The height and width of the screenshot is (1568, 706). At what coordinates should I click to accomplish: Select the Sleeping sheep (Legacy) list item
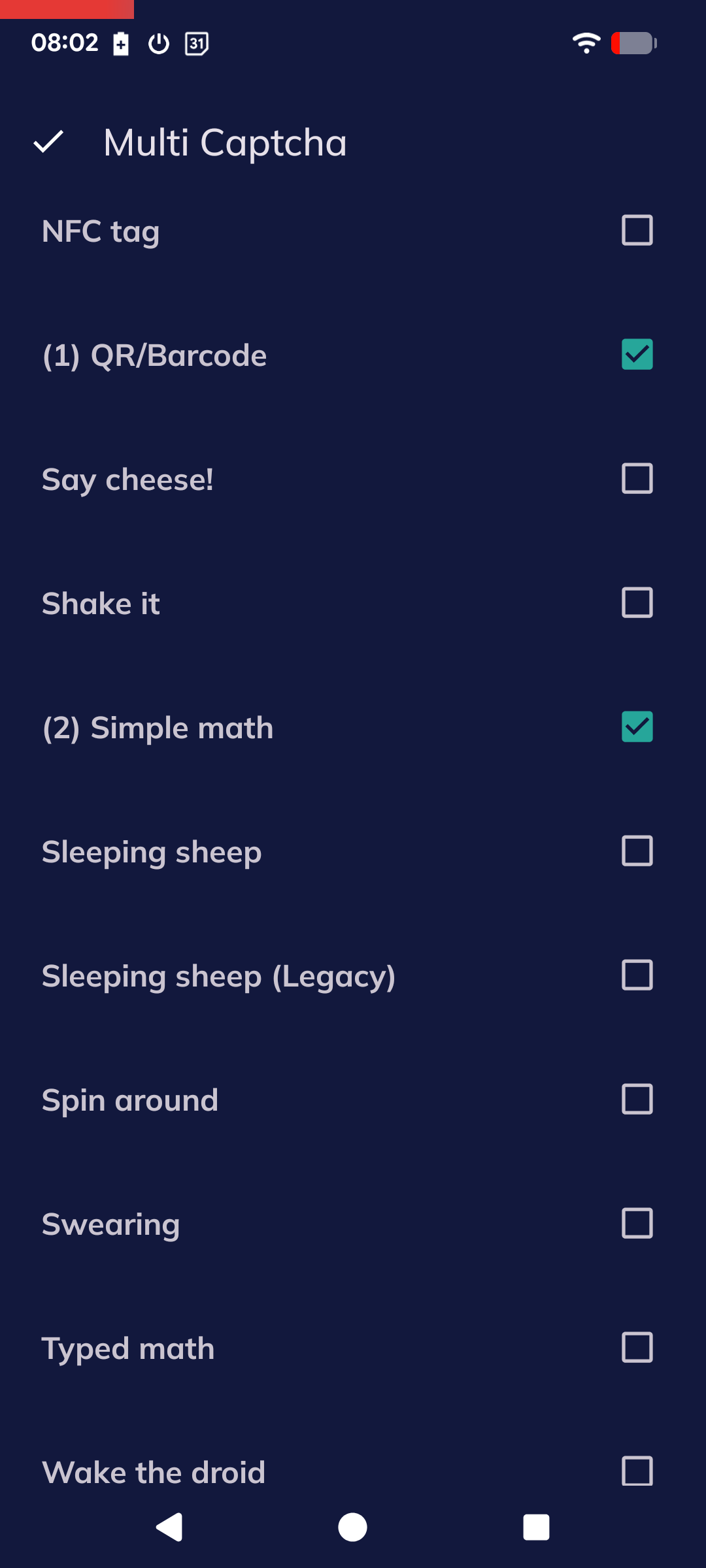pyautogui.click(x=218, y=976)
